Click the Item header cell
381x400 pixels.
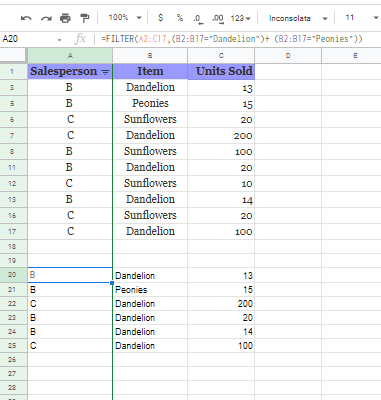[150, 71]
